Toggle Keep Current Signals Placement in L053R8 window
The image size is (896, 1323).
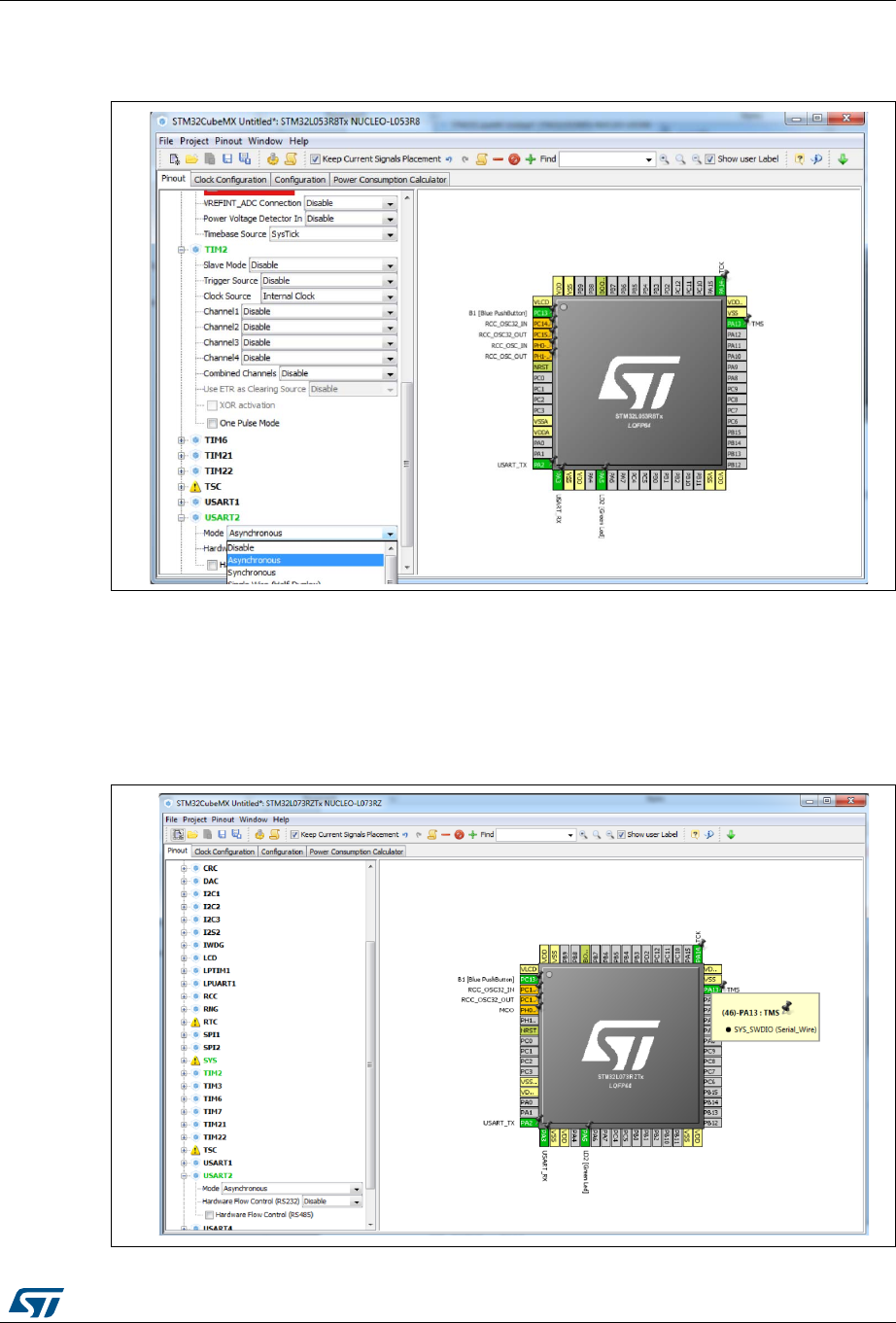click(x=314, y=158)
